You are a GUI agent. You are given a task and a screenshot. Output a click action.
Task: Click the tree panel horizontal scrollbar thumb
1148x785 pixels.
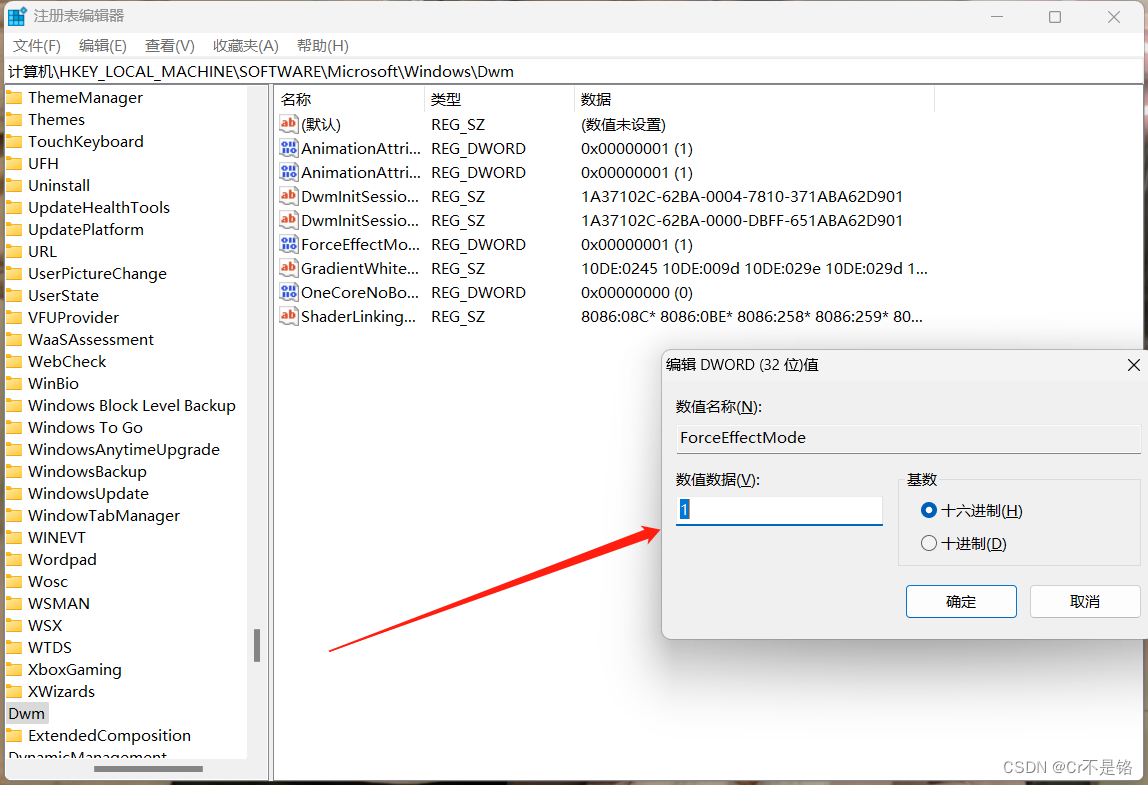coord(148,769)
